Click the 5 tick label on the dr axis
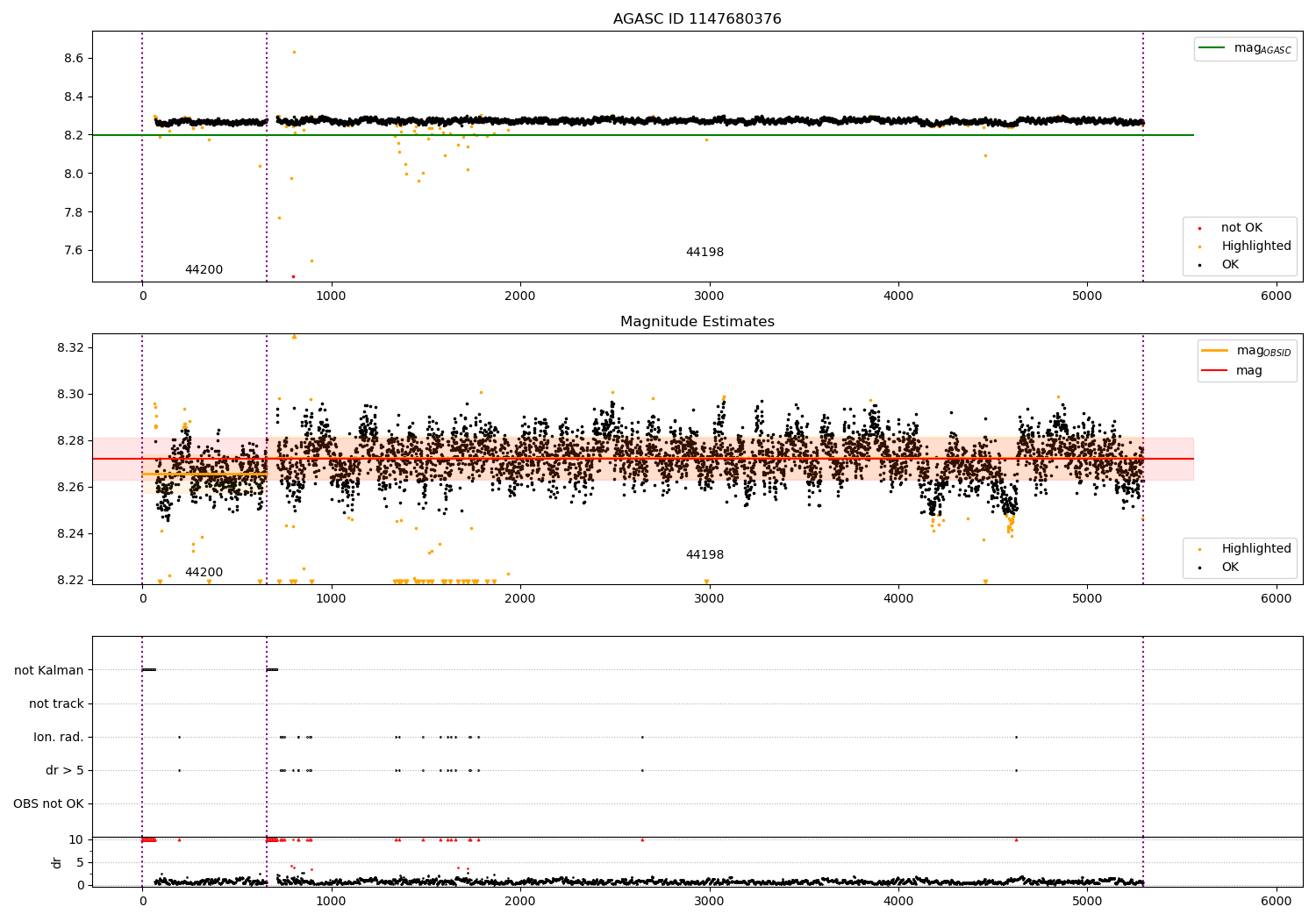The width and height of the screenshot is (1316, 921). point(80,863)
